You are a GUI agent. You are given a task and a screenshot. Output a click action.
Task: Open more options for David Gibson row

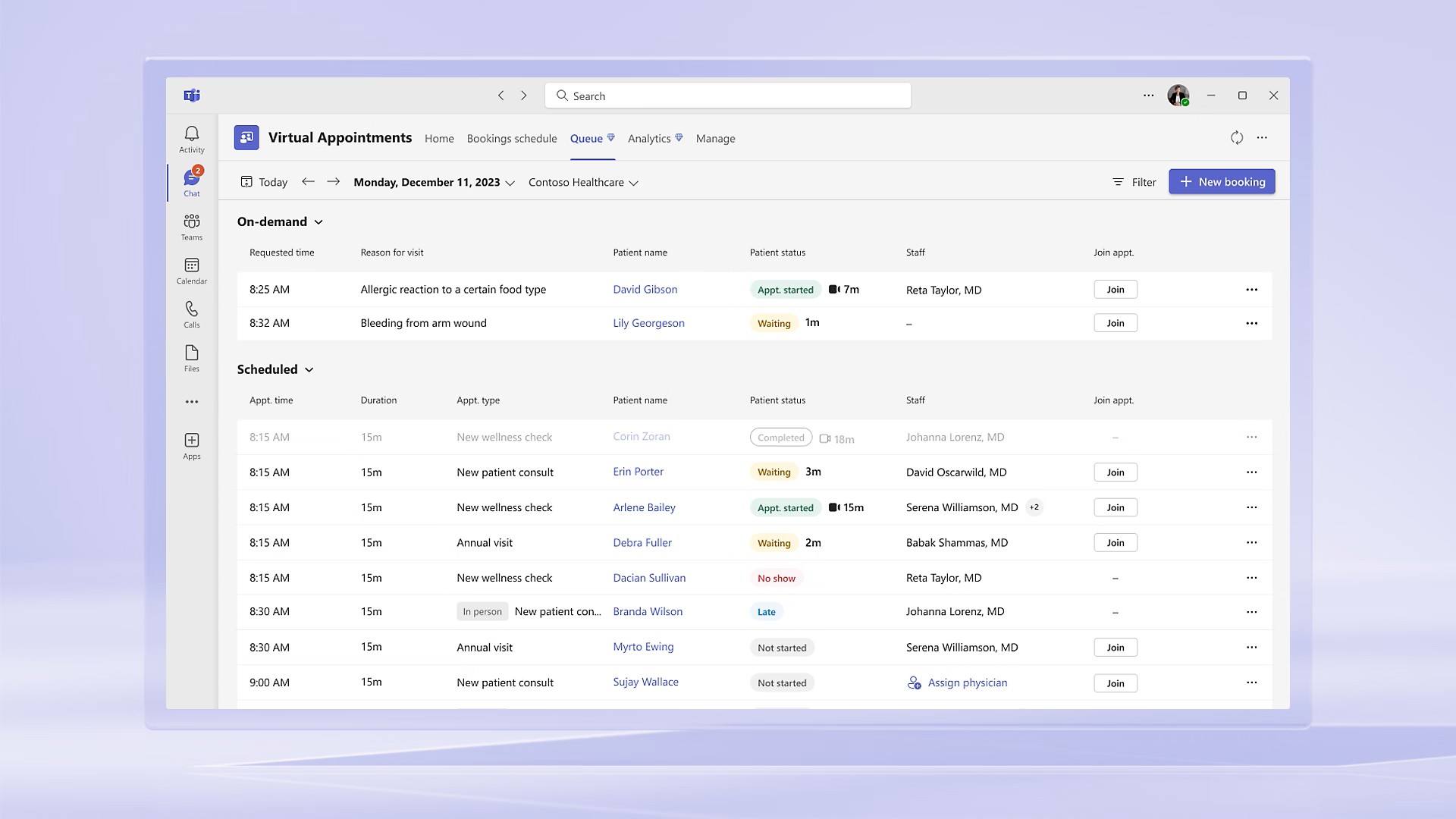point(1252,290)
